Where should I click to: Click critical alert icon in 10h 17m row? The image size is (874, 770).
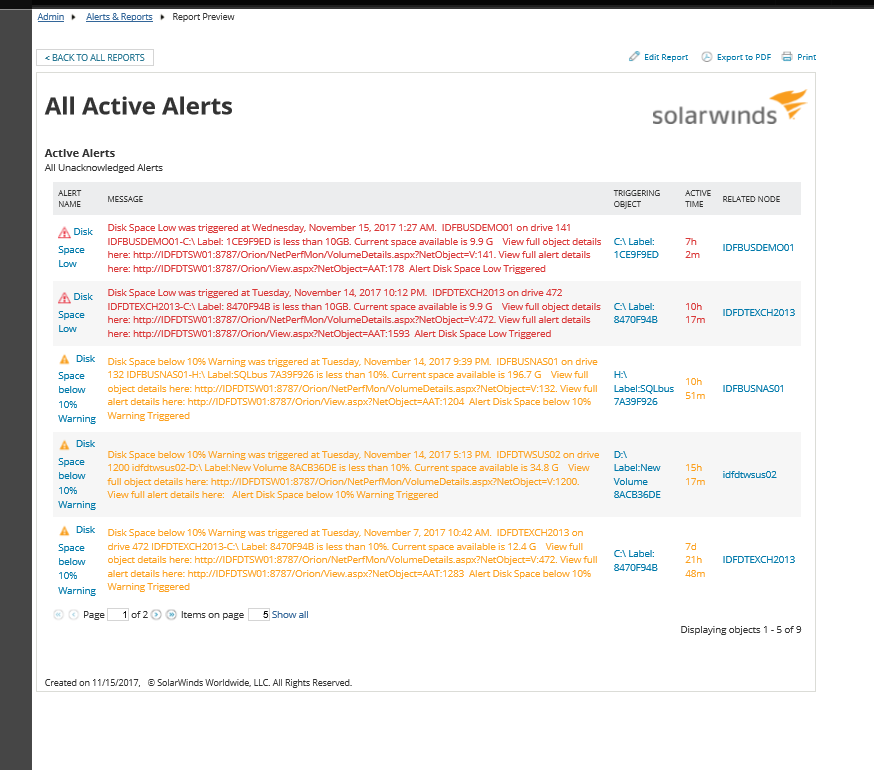click(65, 297)
